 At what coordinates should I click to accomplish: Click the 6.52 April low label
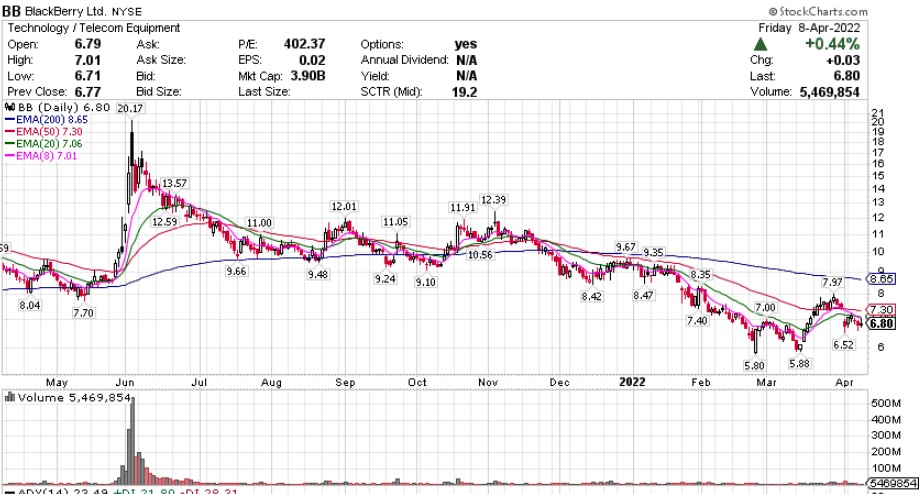[x=843, y=345]
